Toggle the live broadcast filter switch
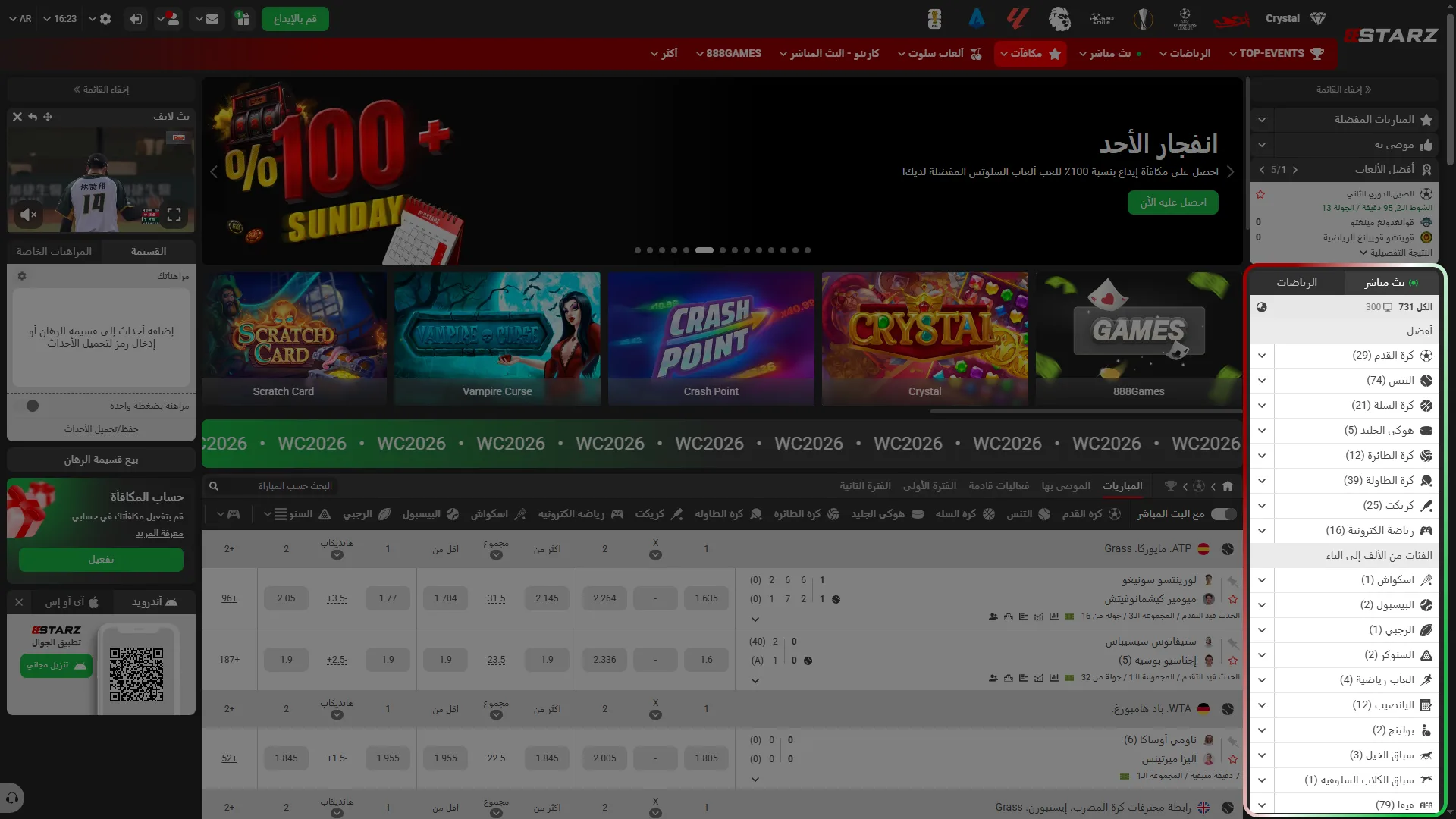The image size is (1456, 819). coord(1223,514)
